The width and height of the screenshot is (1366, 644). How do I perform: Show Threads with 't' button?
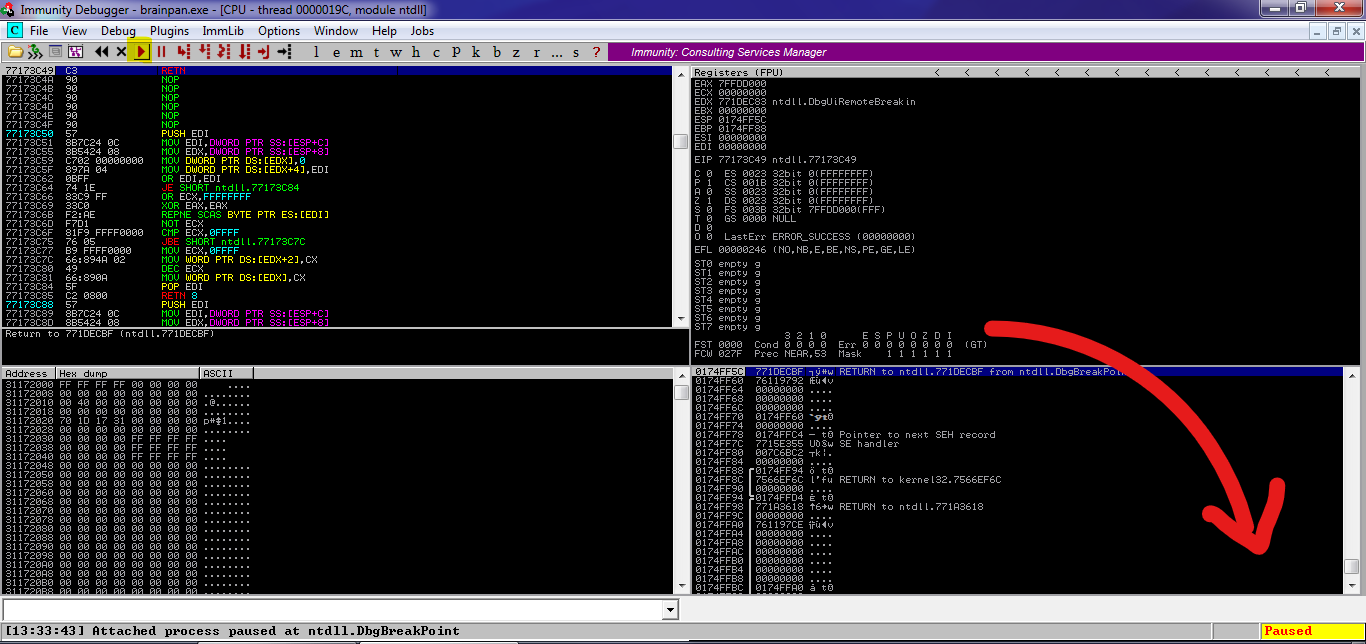pos(376,51)
